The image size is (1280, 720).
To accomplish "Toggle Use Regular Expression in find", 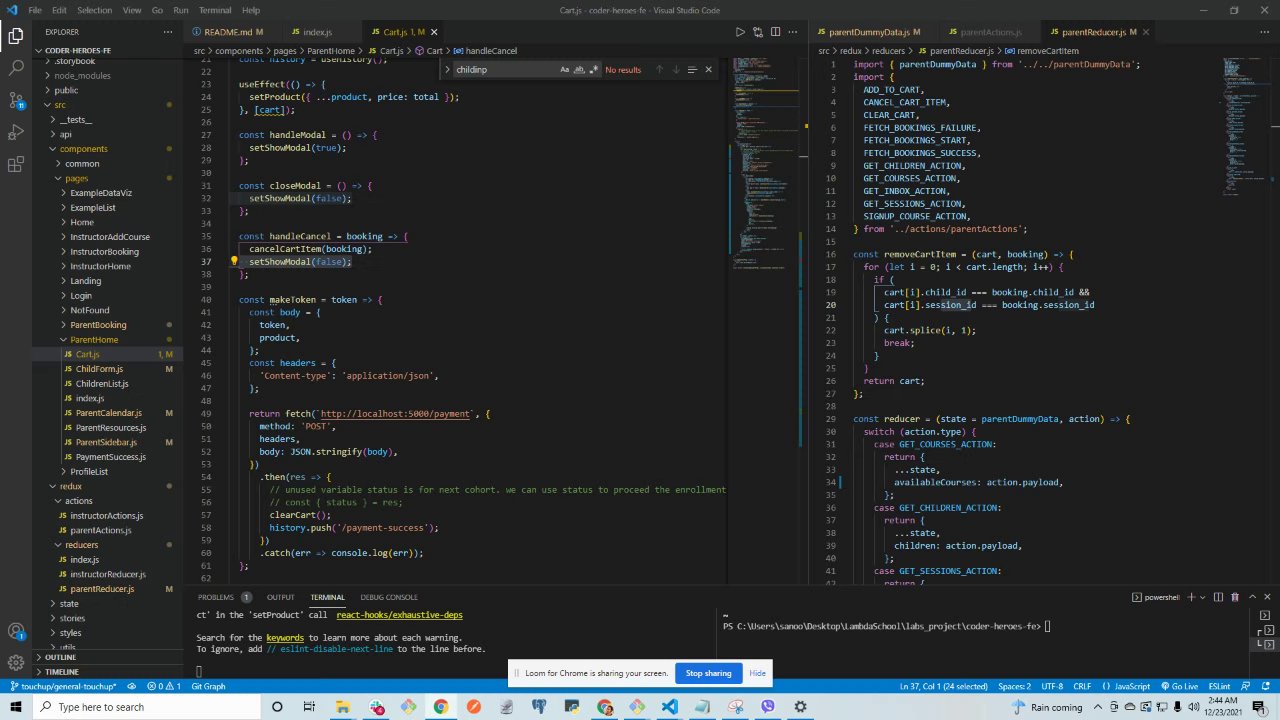I will coord(594,70).
